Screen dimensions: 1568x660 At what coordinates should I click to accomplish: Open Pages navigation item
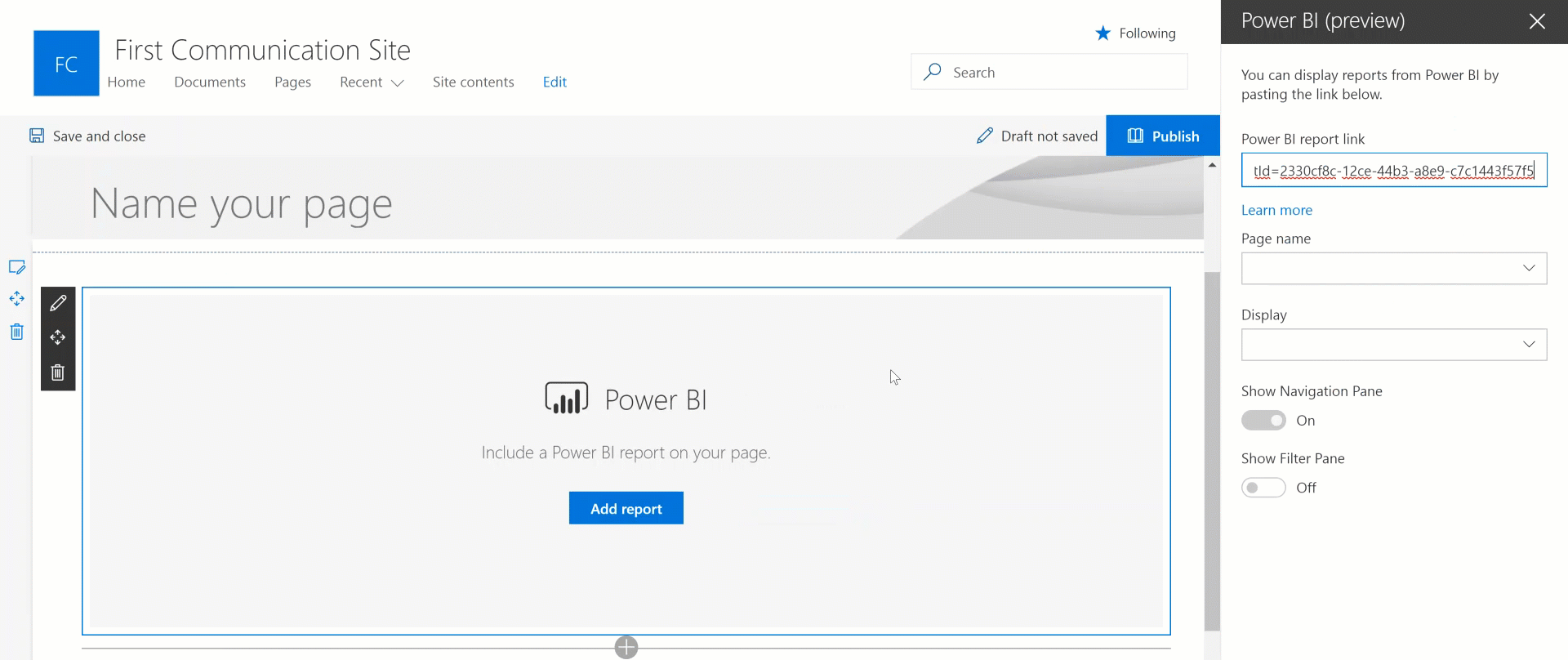[292, 82]
